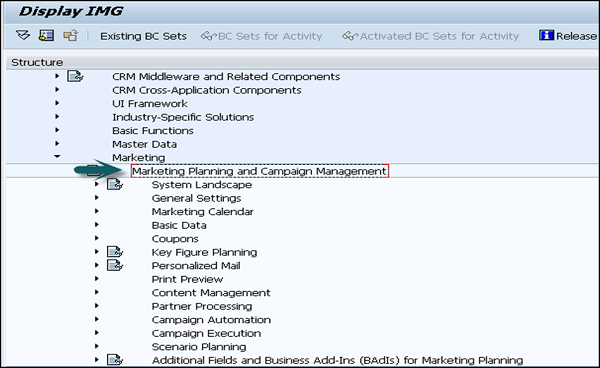Image resolution: width=600 pixels, height=368 pixels.
Task: Expand the Campaign Automation node
Action: click(x=96, y=319)
